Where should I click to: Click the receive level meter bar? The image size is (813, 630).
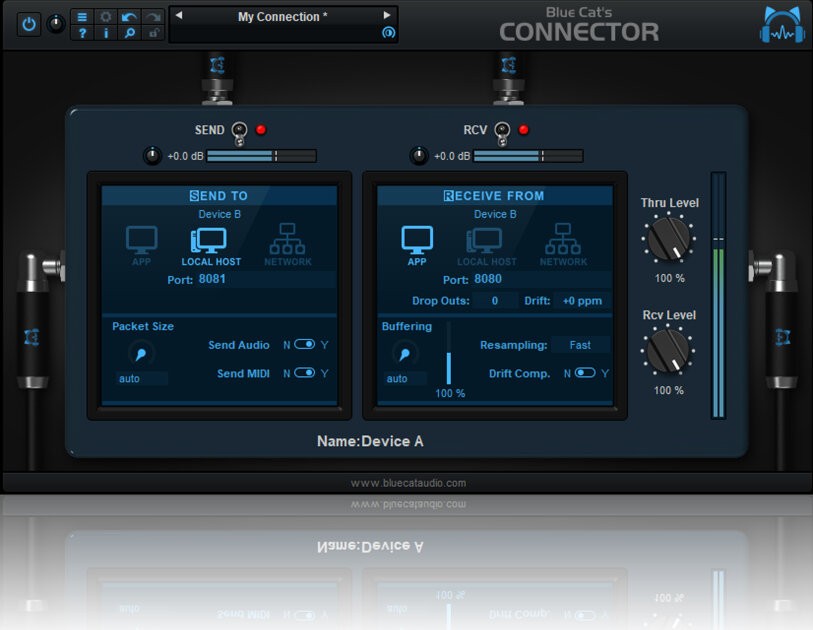click(528, 156)
